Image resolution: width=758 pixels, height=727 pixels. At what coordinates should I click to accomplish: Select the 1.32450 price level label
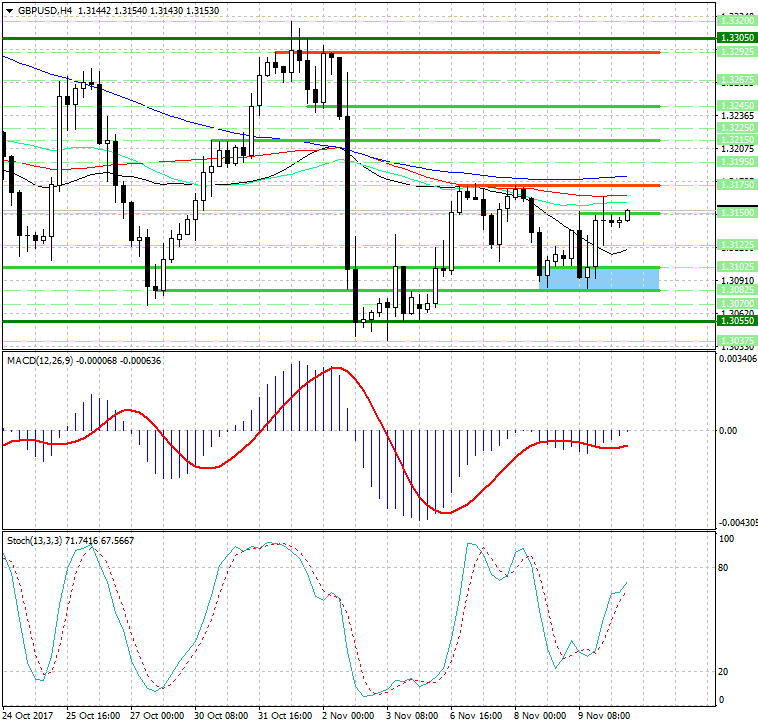[735, 105]
